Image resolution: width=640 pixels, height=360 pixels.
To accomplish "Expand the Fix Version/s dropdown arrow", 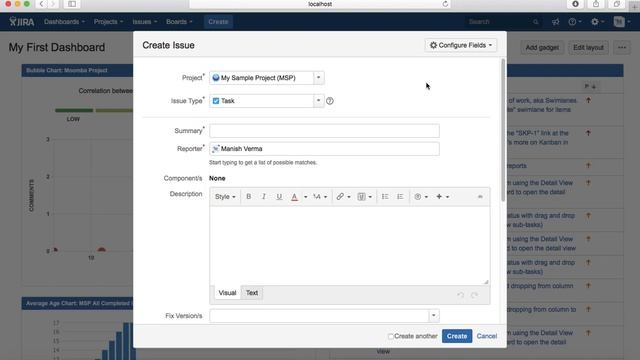I will point(433,316).
